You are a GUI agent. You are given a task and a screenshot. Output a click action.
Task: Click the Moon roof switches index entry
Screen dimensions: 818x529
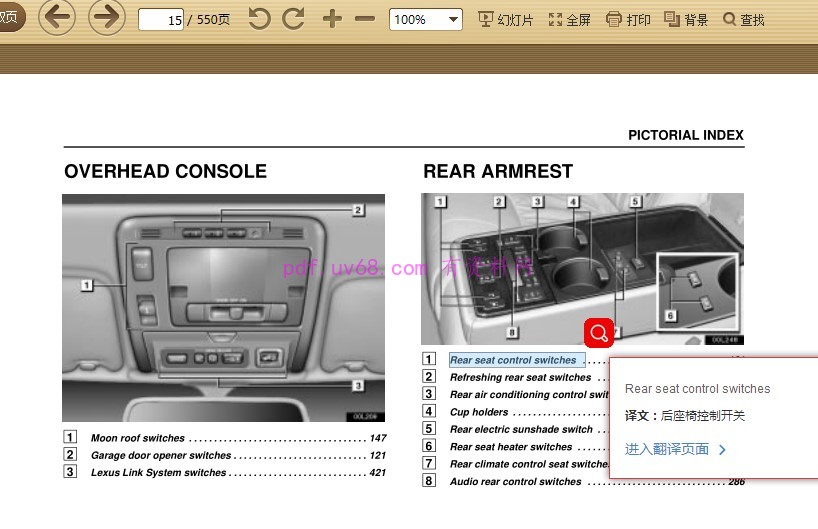138,438
